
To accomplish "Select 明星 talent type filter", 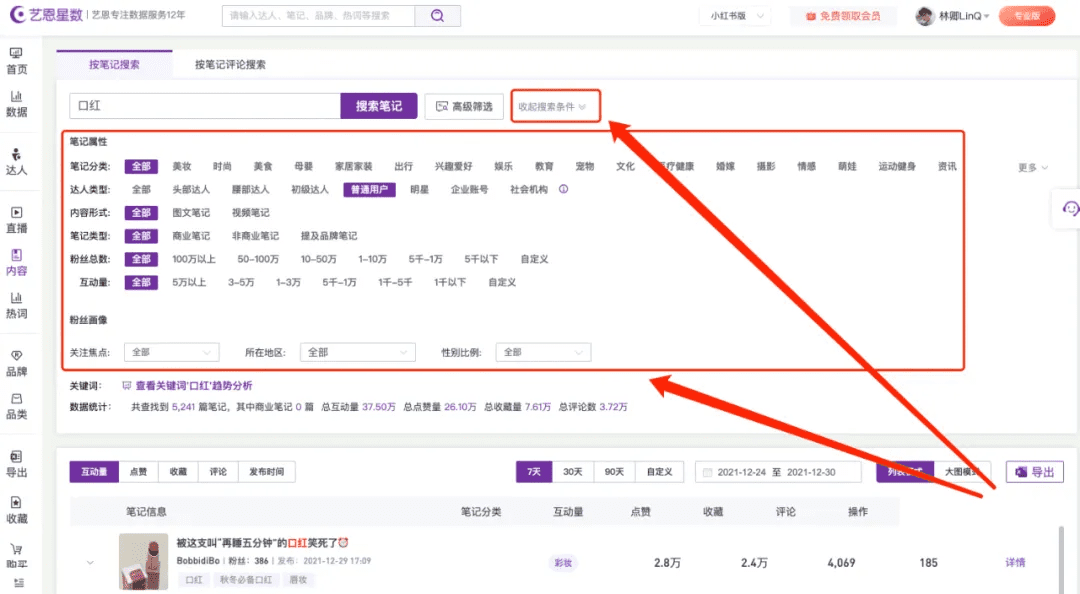I will coord(419,190).
